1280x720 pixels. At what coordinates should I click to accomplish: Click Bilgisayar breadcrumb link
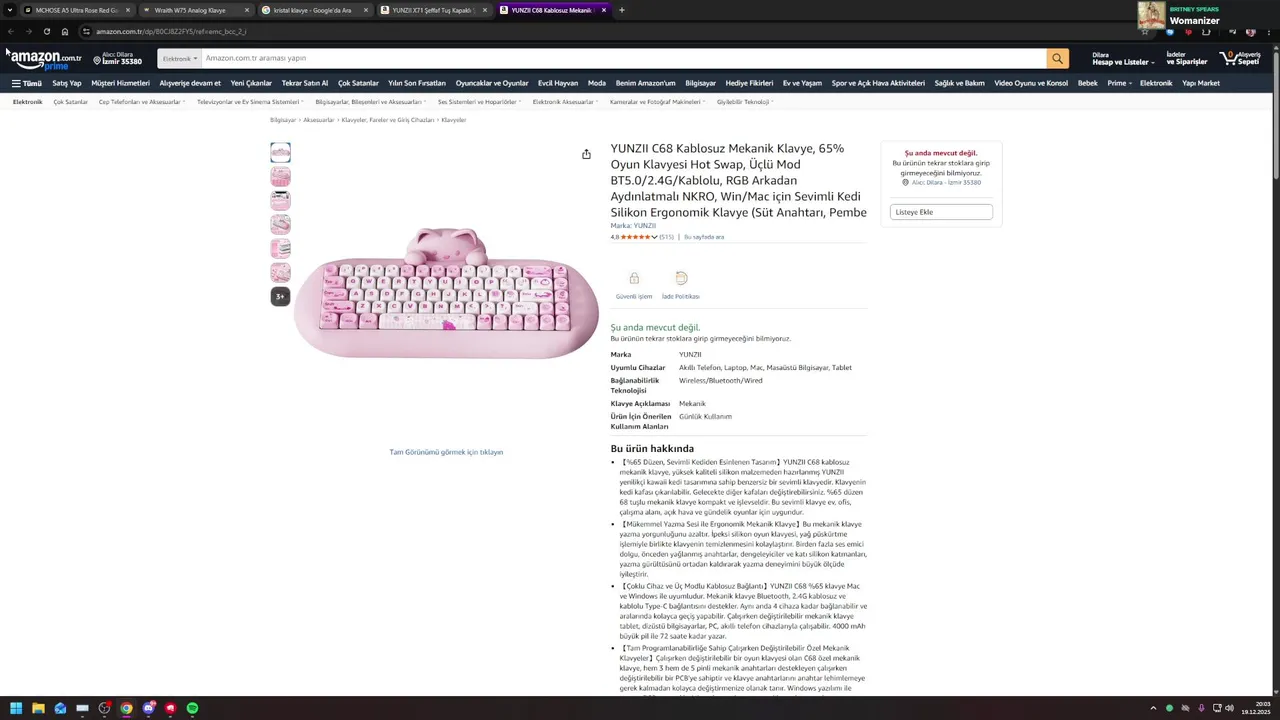click(x=283, y=120)
